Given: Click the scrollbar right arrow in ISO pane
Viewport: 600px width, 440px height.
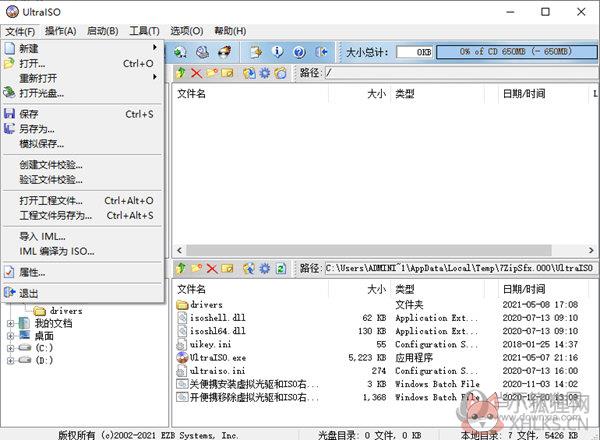Looking at the screenshot, I should pos(591,250).
